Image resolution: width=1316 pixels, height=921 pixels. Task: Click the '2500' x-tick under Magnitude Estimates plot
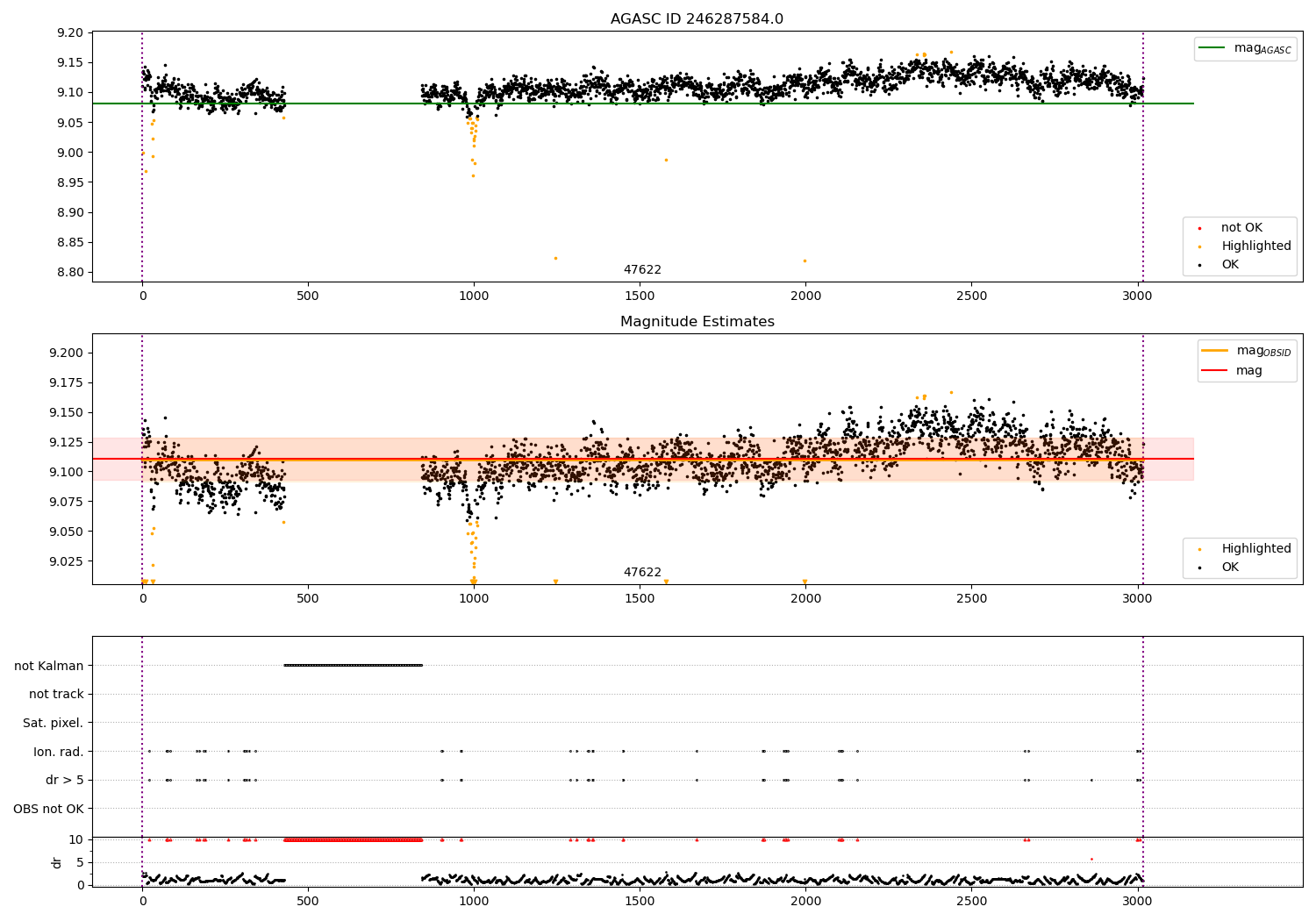tap(972, 598)
